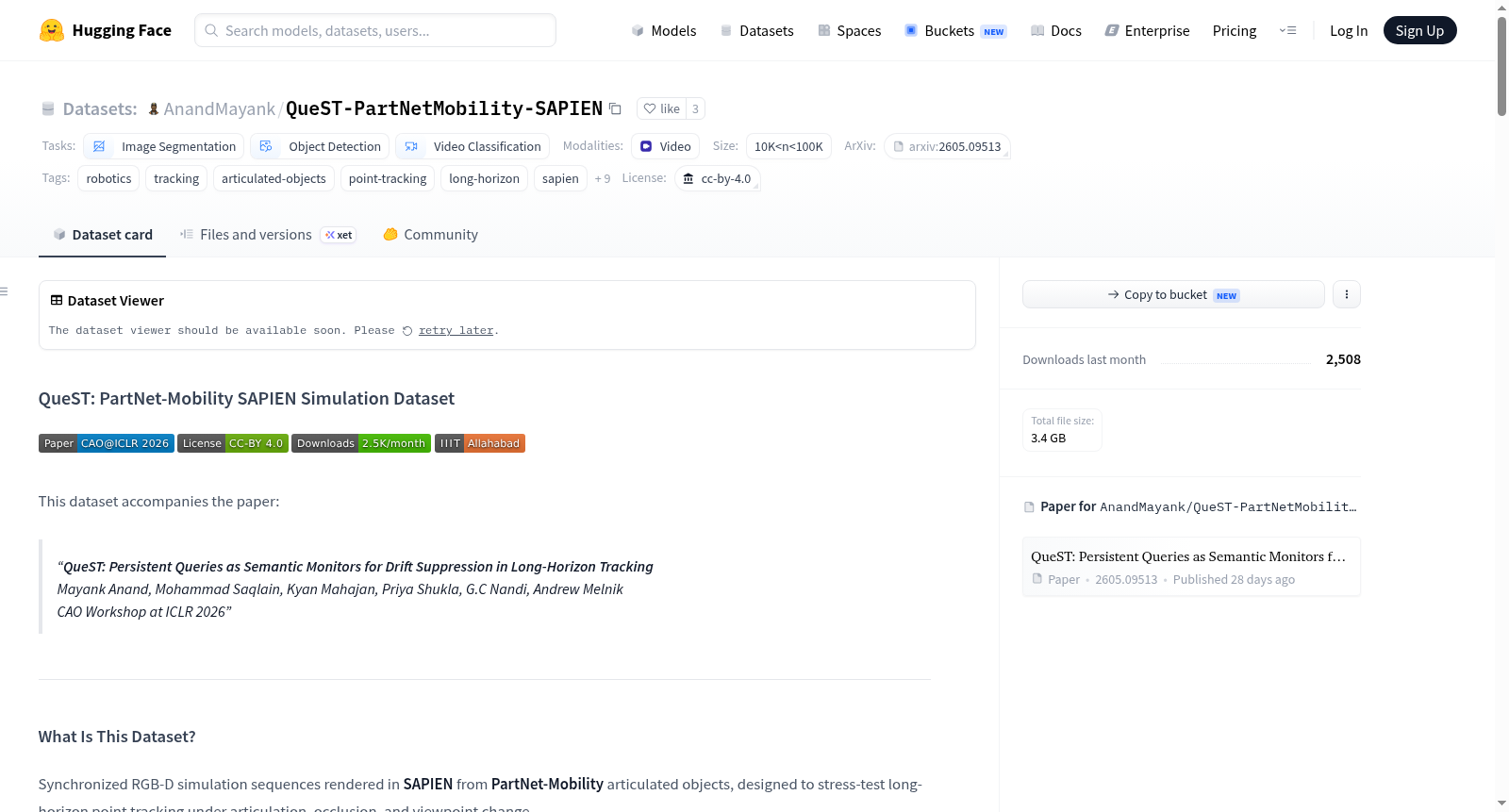Click the Paper CAO@ICLR 2026 badge
The image size is (1509, 812).
(107, 443)
